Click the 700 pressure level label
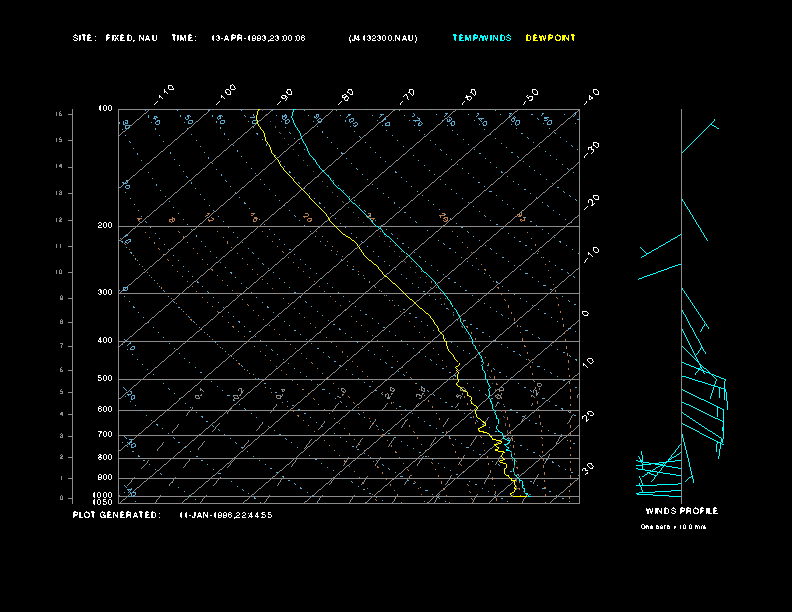Screen dimensions: 792x612 [105, 435]
